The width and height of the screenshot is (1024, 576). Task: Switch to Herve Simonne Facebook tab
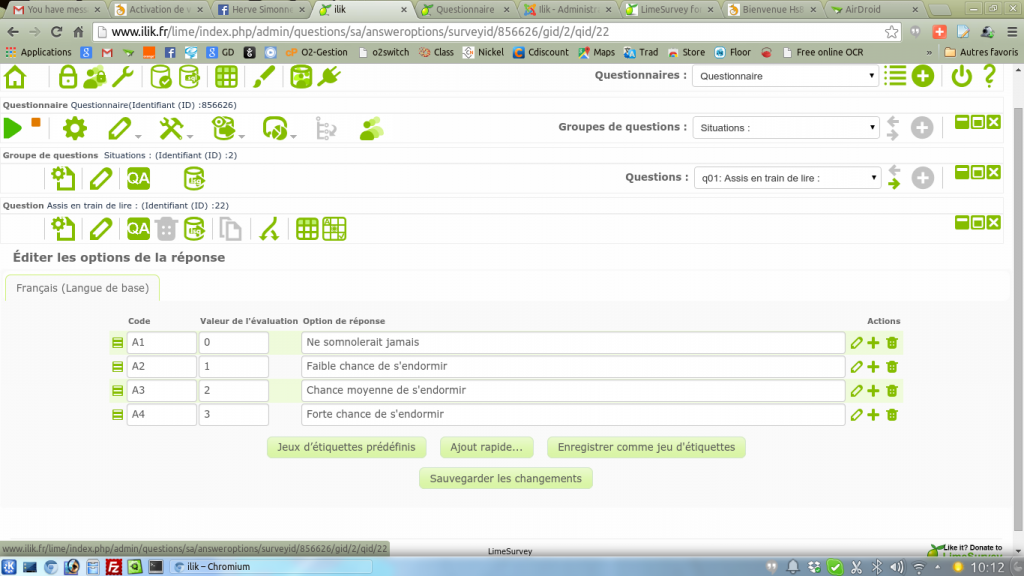[261, 10]
